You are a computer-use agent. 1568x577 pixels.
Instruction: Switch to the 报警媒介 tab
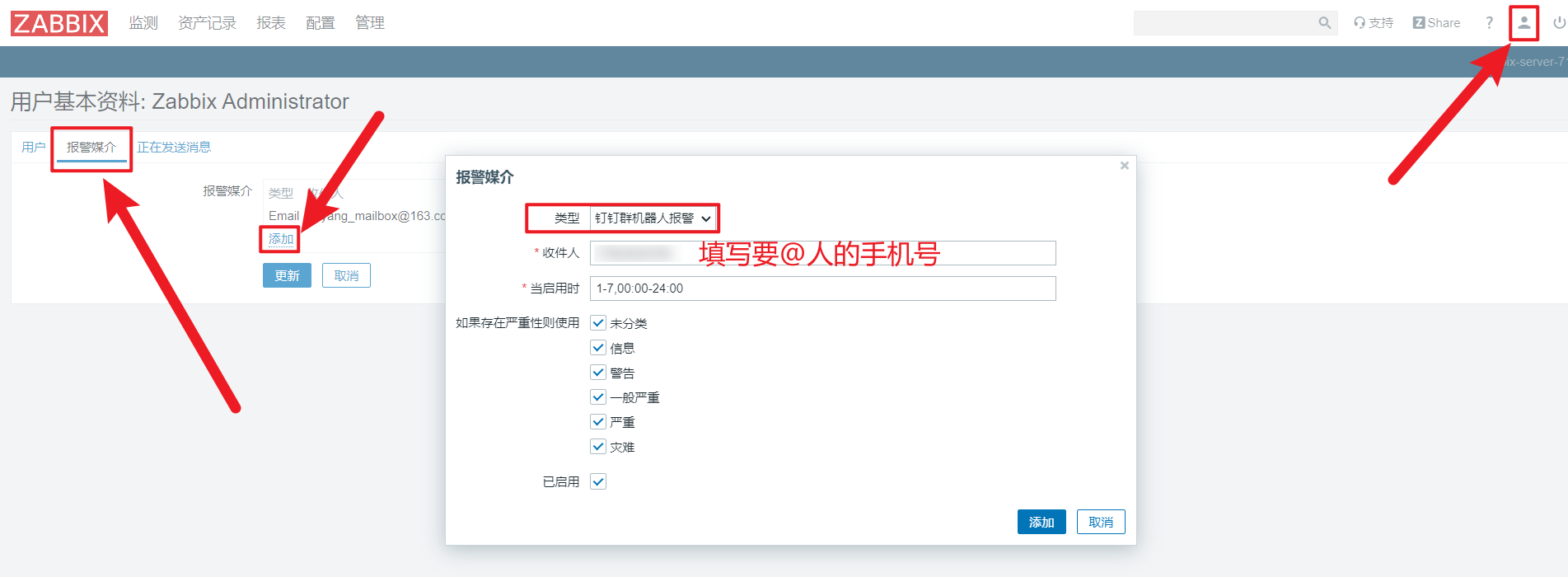91,147
